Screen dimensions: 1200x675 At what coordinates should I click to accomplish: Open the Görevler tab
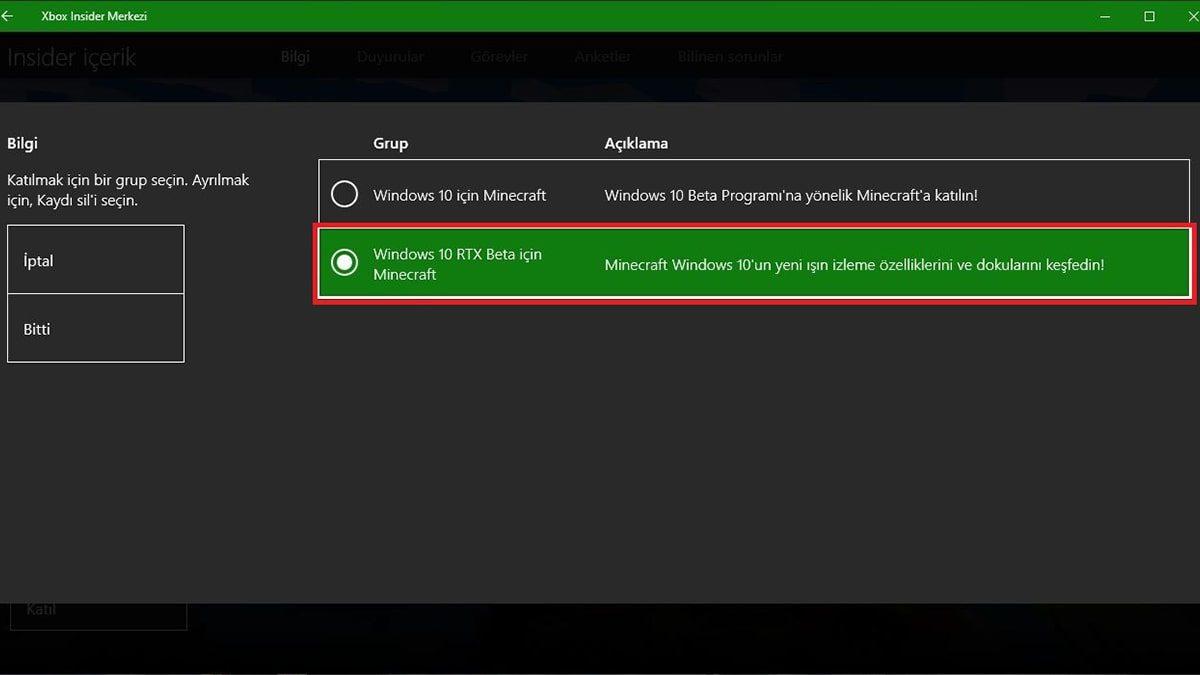coord(498,57)
